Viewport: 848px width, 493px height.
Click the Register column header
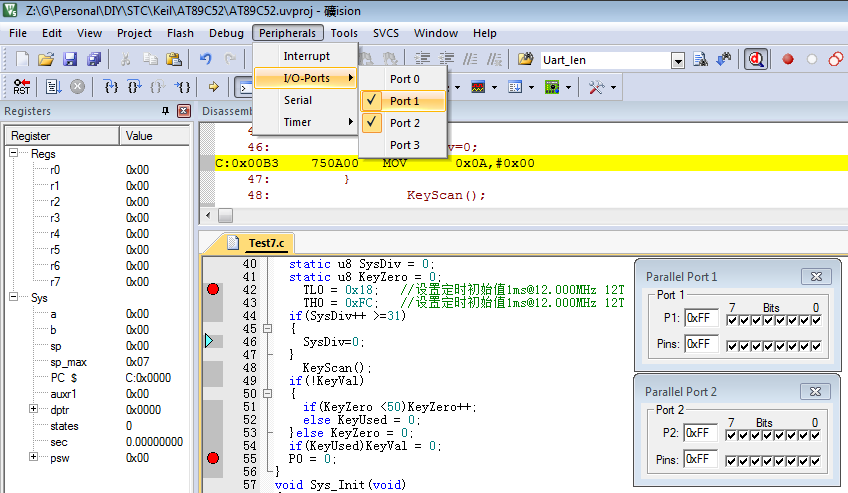(x=62, y=136)
